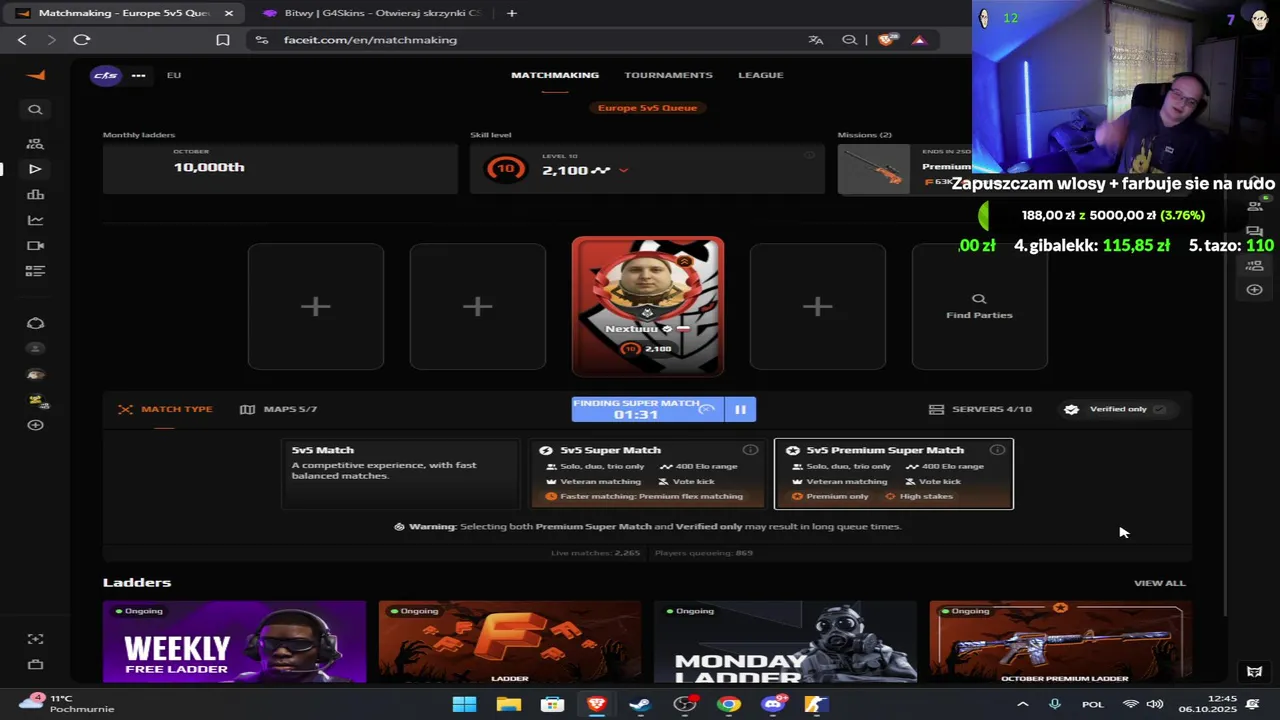Switch to the MATCHMAKING tab
The image size is (1280, 720).
coord(555,75)
